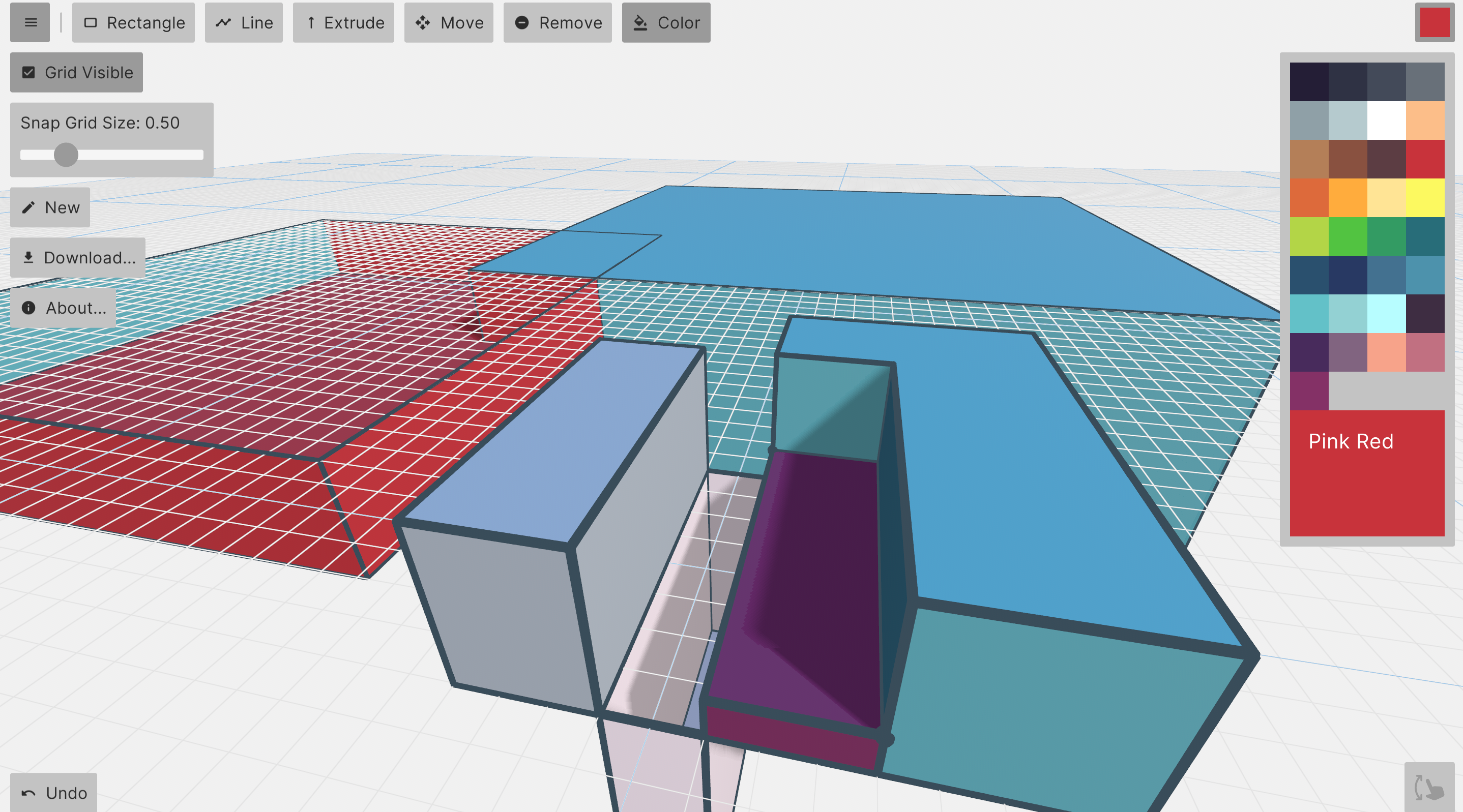Screen dimensions: 1463x812
Task: Select the turquoise swatch below dark steel blue
Action: pos(1309,313)
